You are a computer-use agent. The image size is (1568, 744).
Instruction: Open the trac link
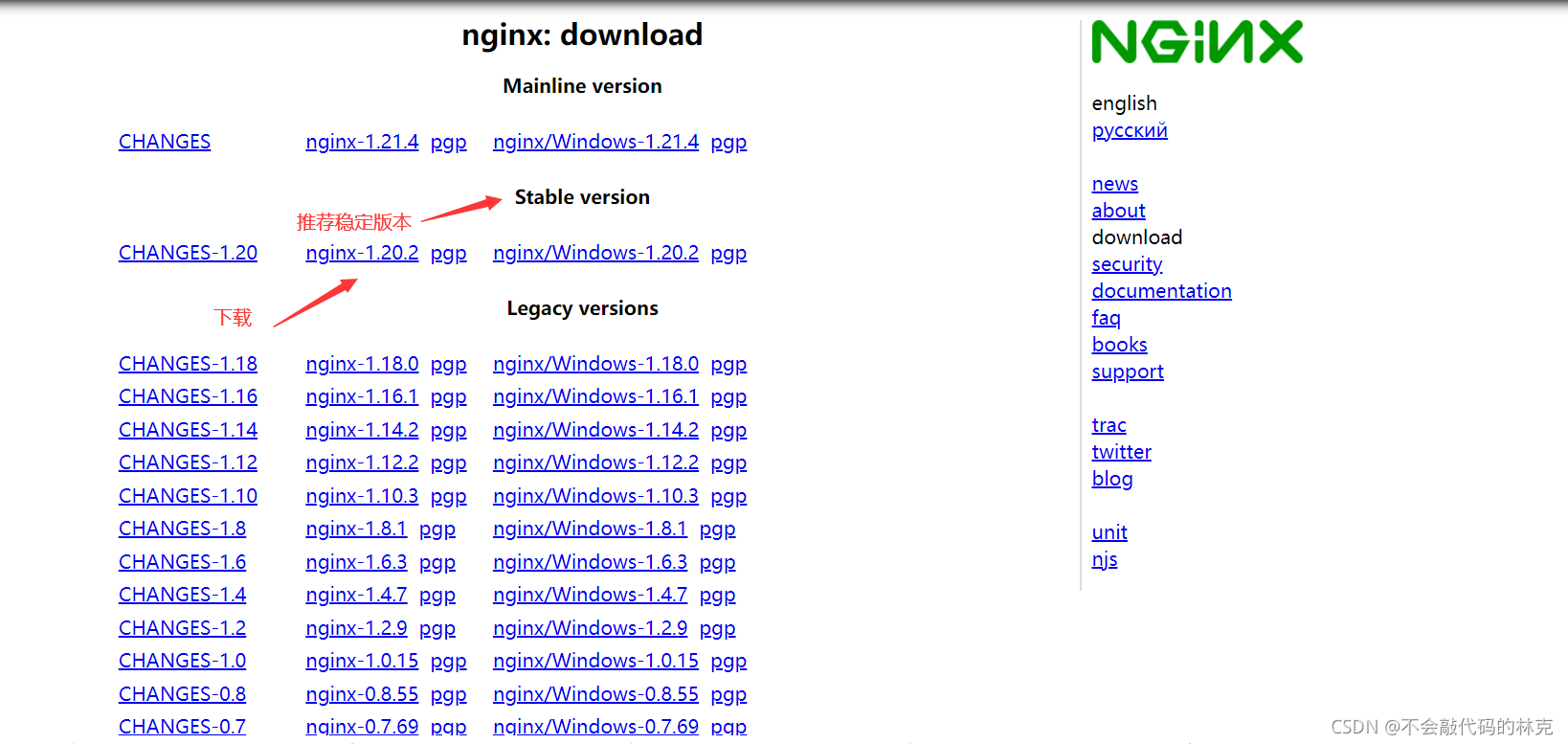(x=1109, y=425)
